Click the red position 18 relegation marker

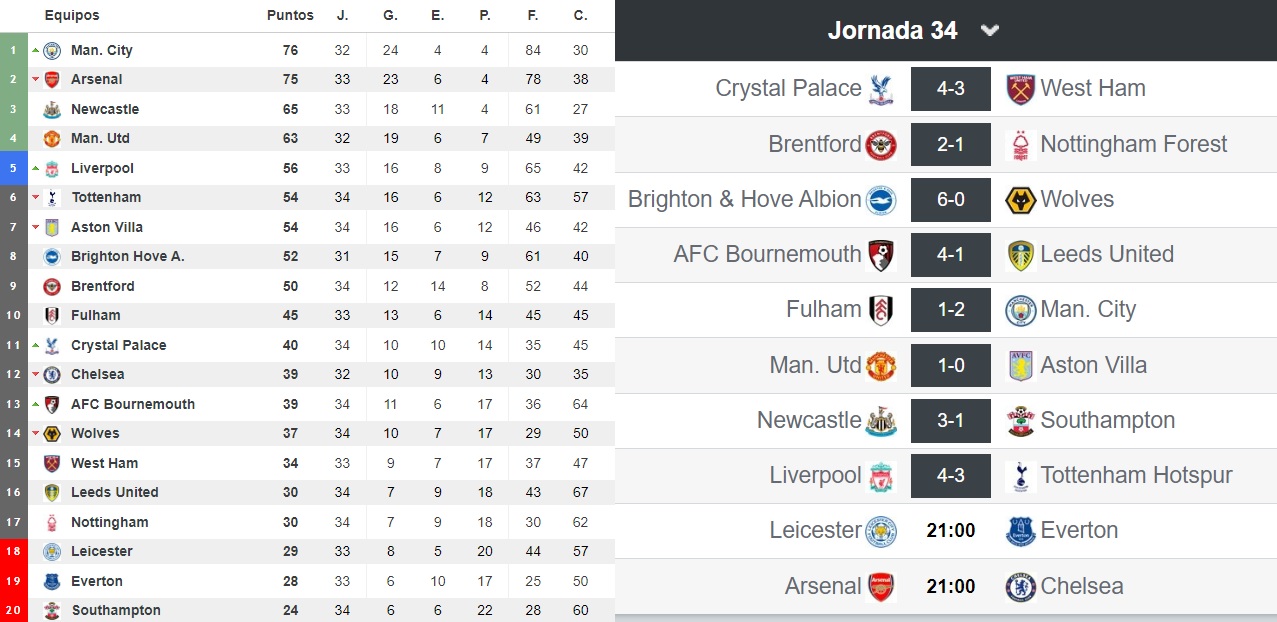tap(14, 552)
